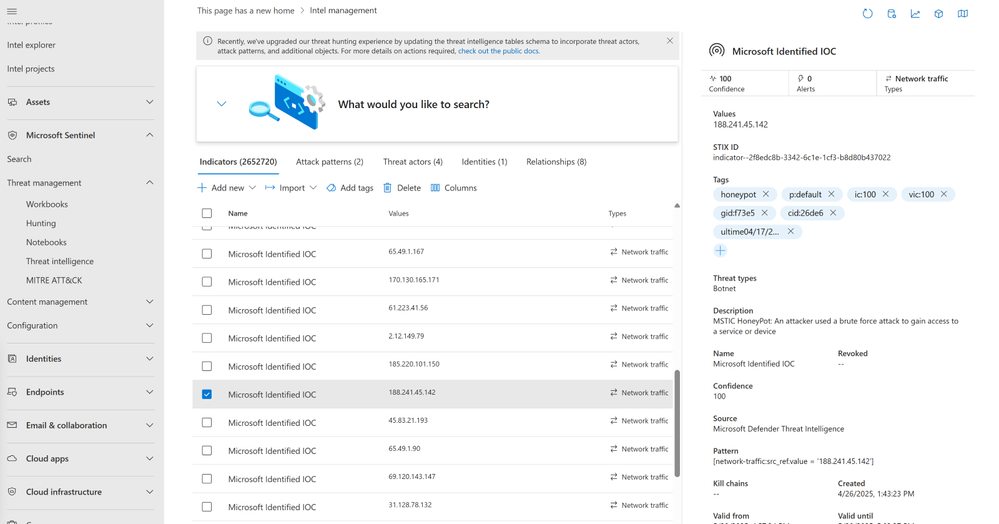Click the Assets sidebar icon
999x524 pixels.
(12, 102)
